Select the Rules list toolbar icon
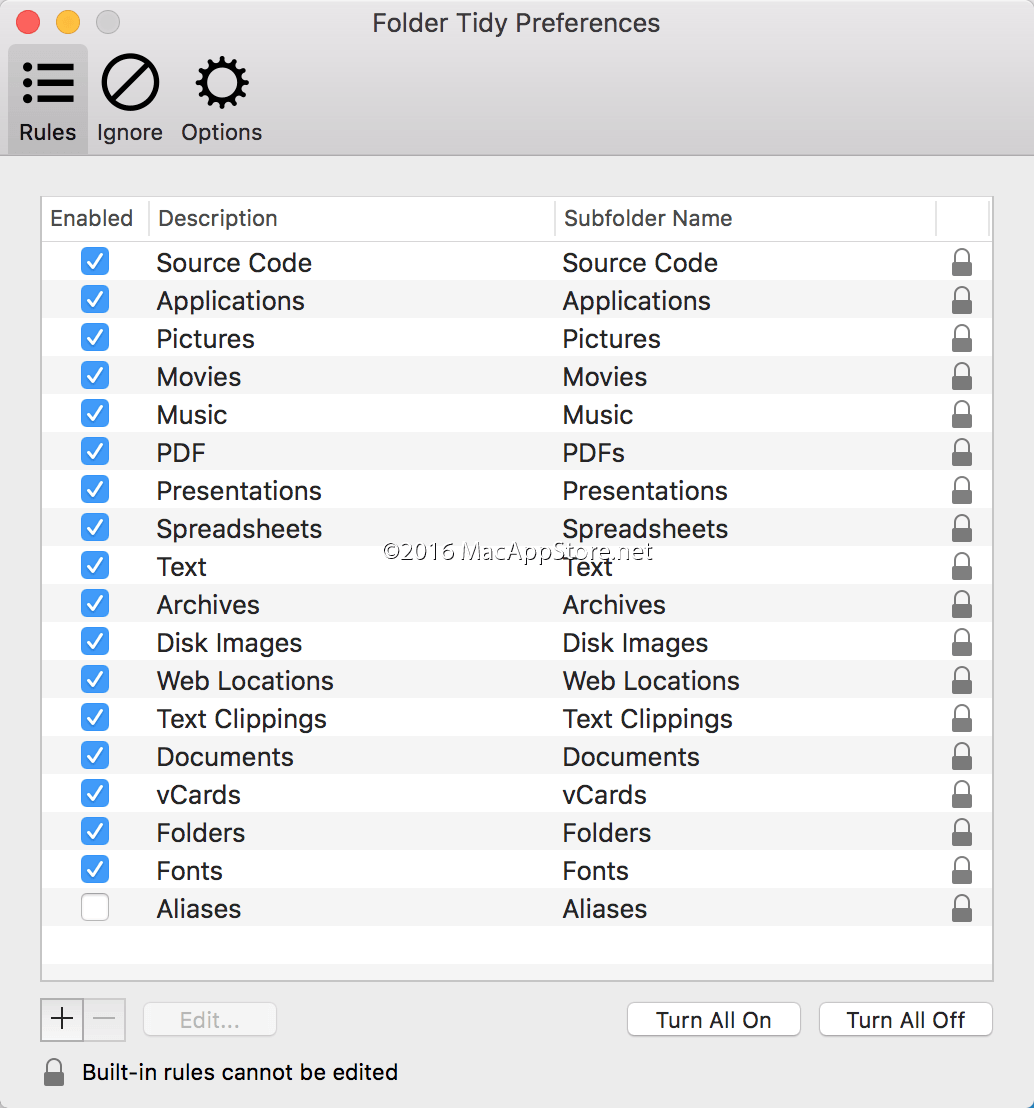 [x=48, y=100]
